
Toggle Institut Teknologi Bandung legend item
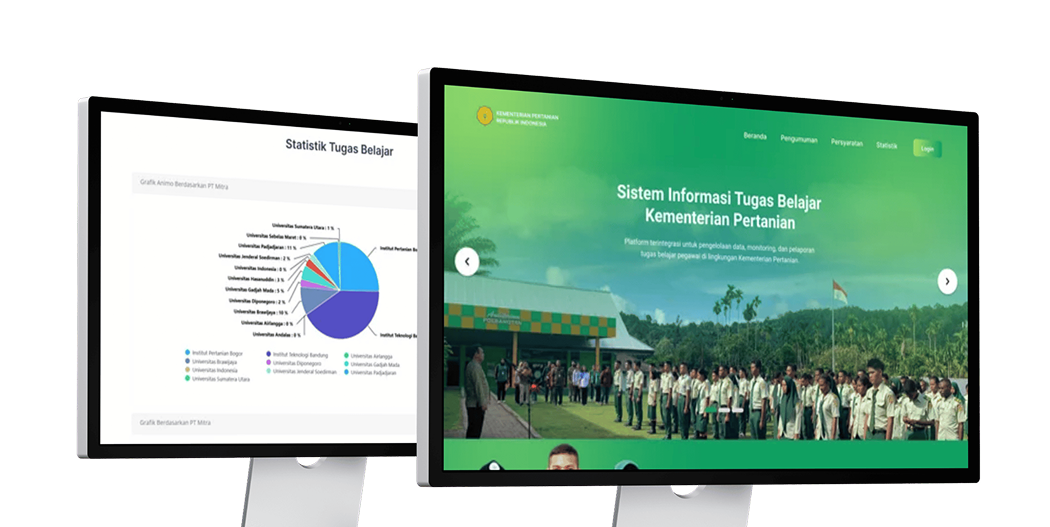click(297, 354)
